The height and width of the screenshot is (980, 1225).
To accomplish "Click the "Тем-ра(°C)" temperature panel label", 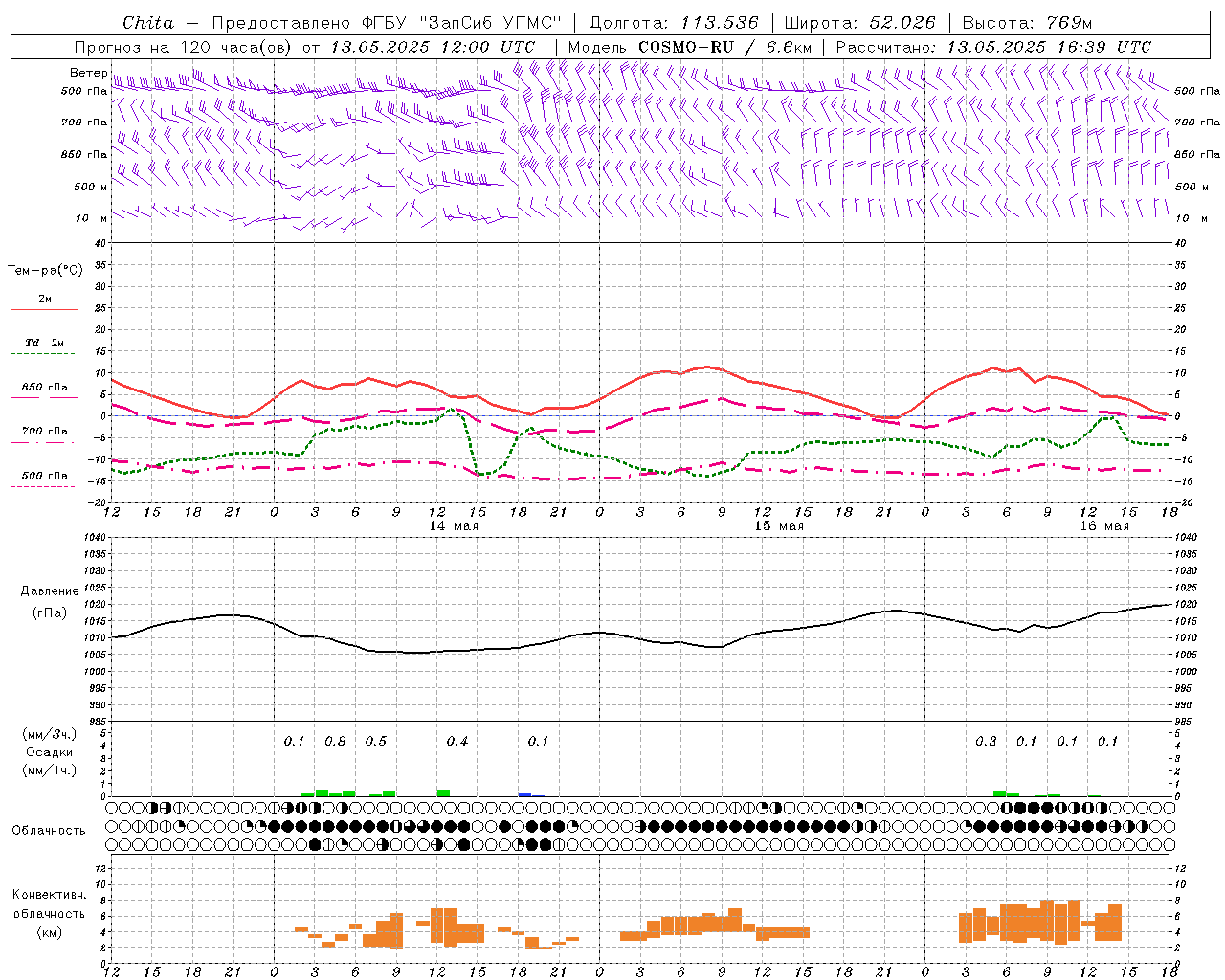I will (45, 271).
